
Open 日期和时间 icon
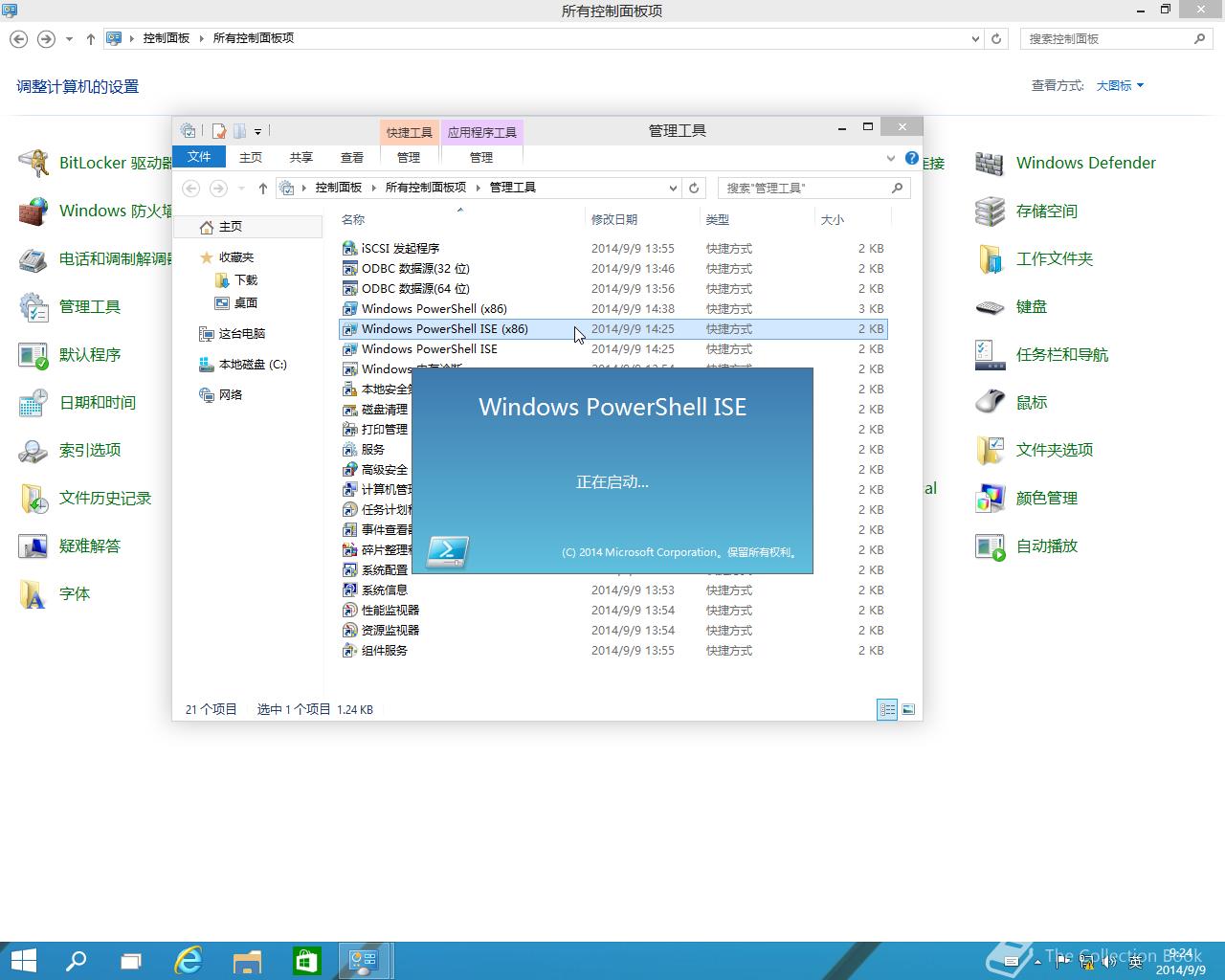(x=33, y=402)
